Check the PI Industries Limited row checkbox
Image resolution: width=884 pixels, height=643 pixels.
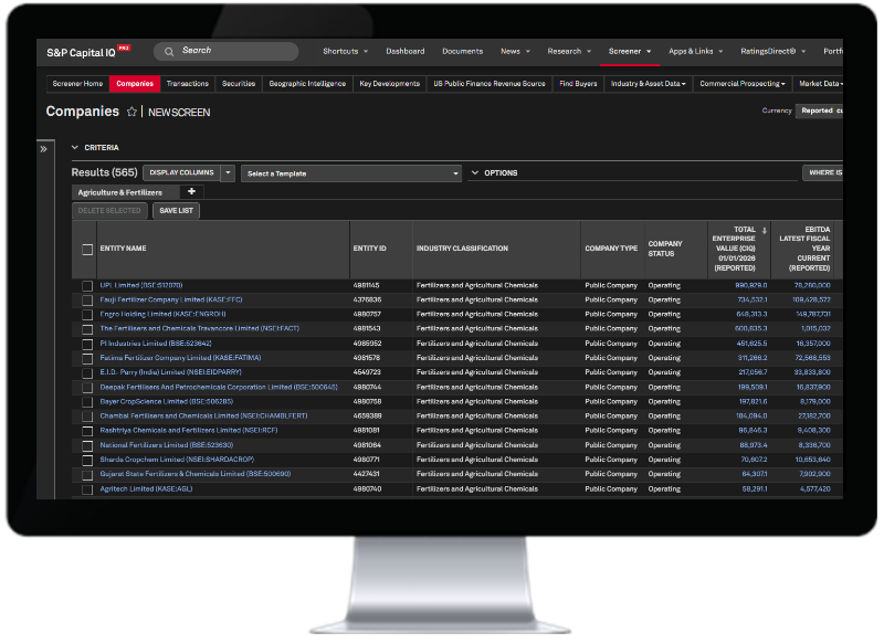[x=87, y=344]
